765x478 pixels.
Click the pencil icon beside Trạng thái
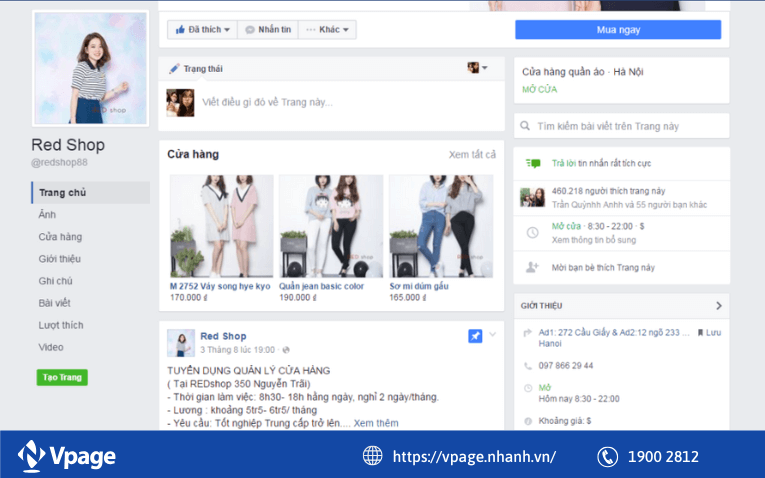point(174,69)
